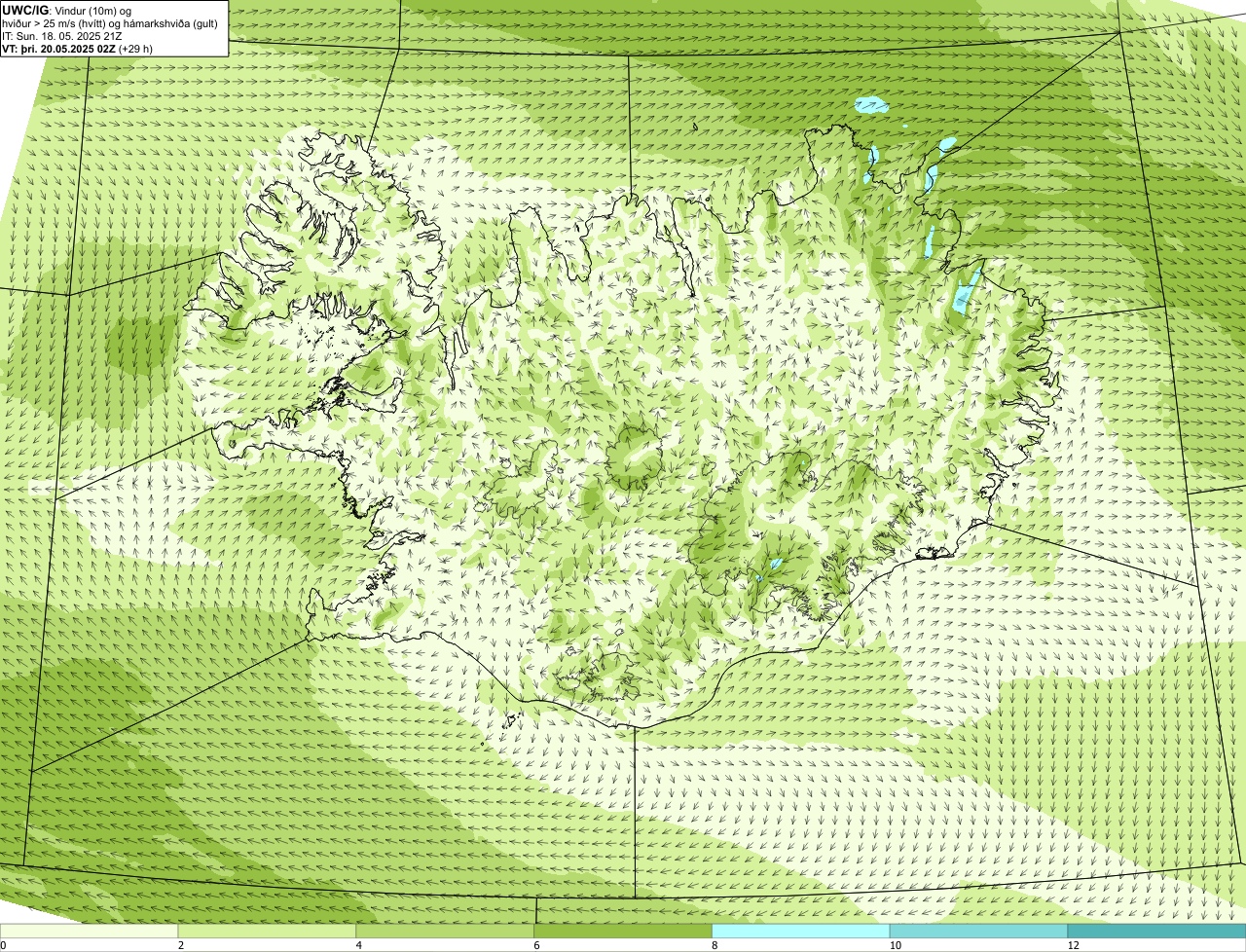
Task: Click the 2–4 light green color bar segment
Action: tap(268, 932)
